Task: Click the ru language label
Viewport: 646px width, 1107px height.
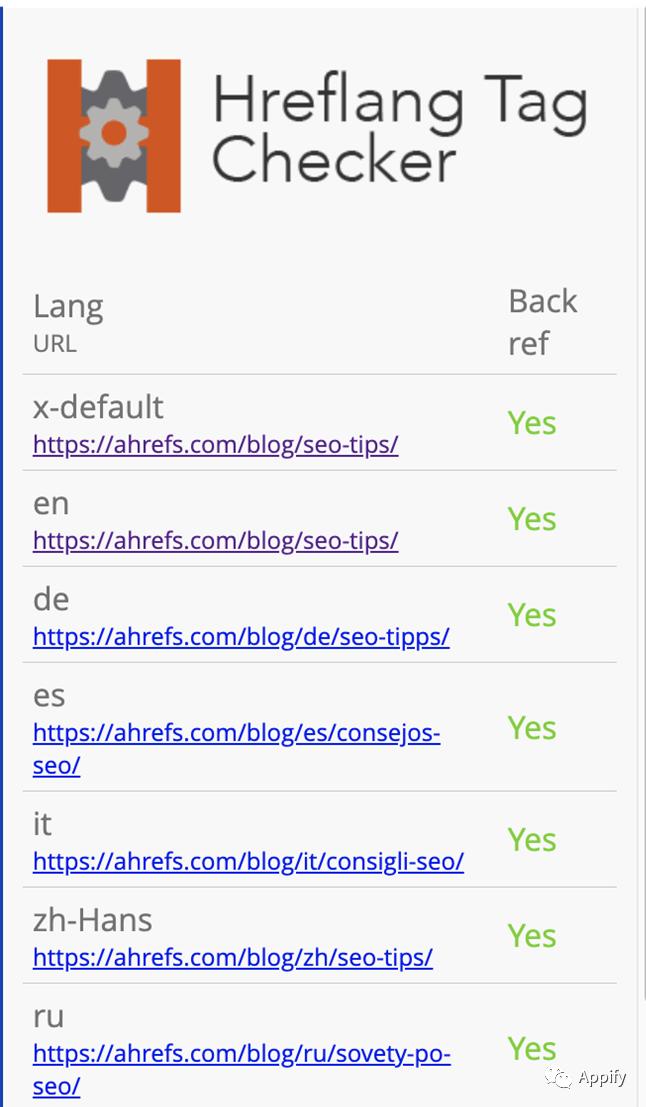Action: tap(48, 1017)
